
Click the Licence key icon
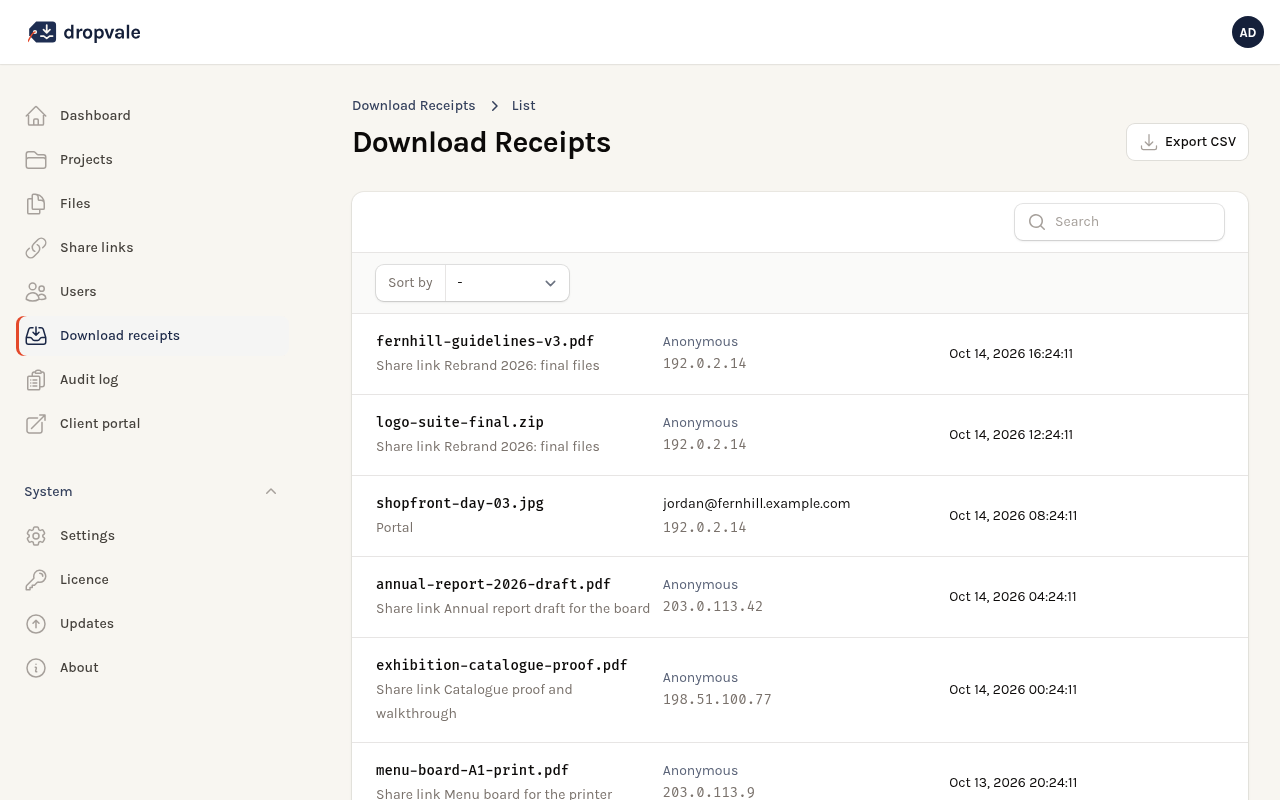click(36, 580)
